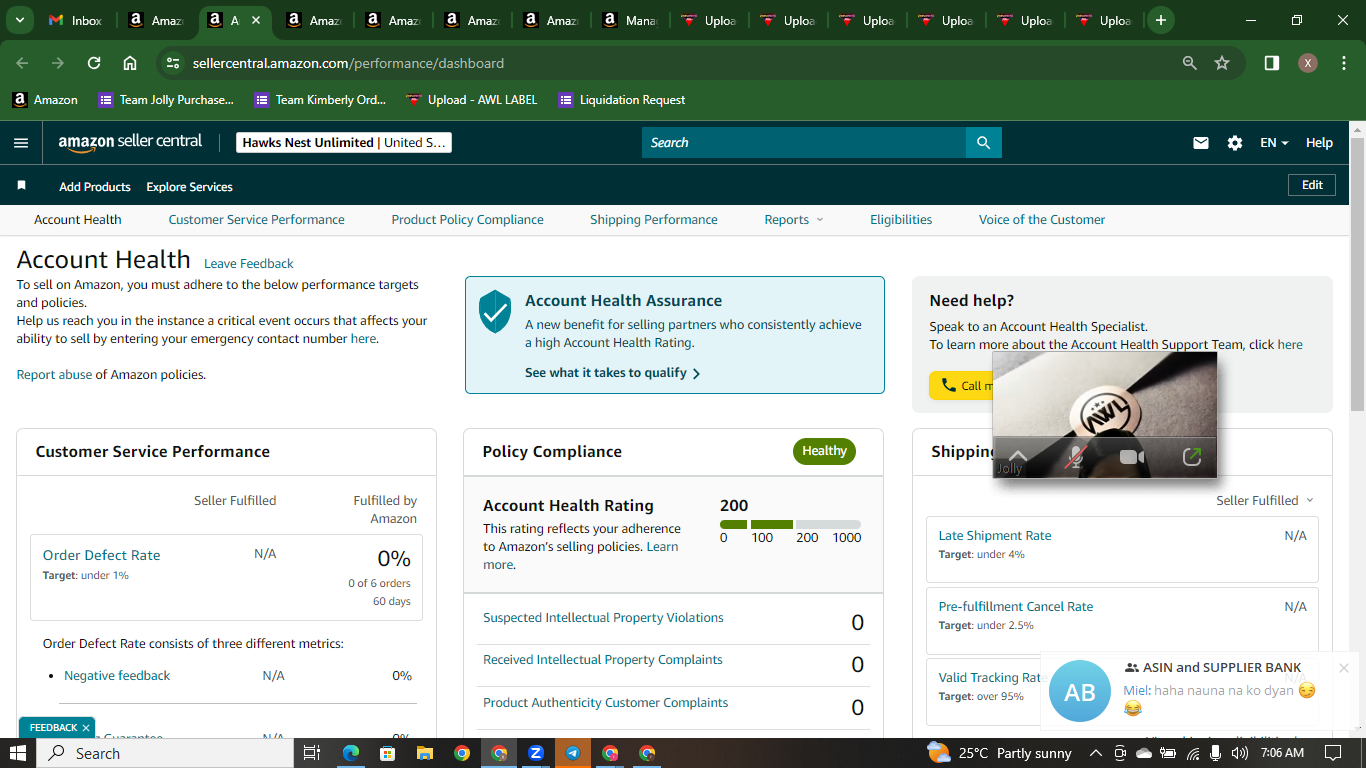This screenshot has width=1366, height=768.
Task: Open the Seller Central hamburger menu
Action: tap(21, 143)
